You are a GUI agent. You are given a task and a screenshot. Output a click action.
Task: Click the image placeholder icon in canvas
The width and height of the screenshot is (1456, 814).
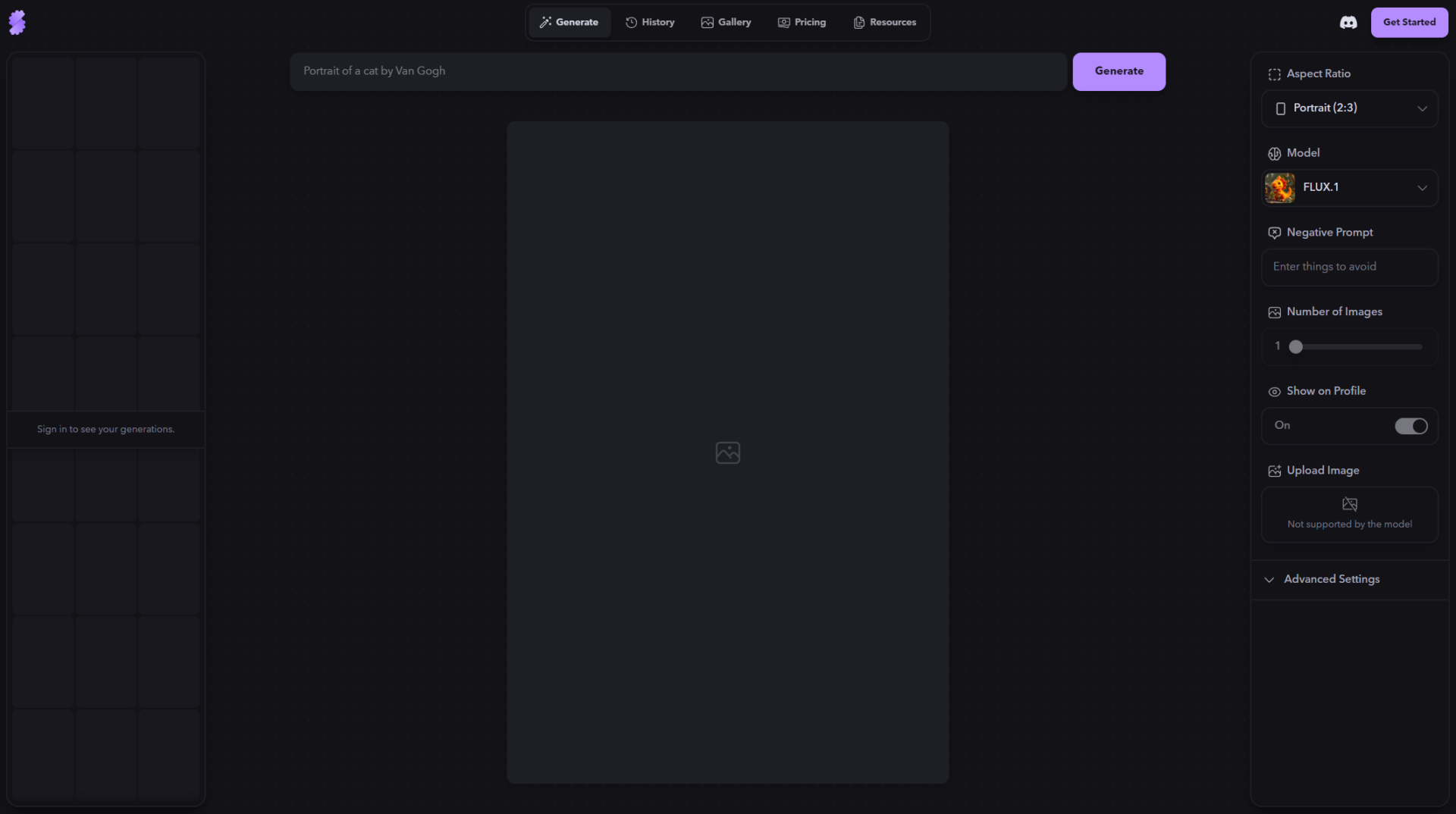[x=727, y=452]
